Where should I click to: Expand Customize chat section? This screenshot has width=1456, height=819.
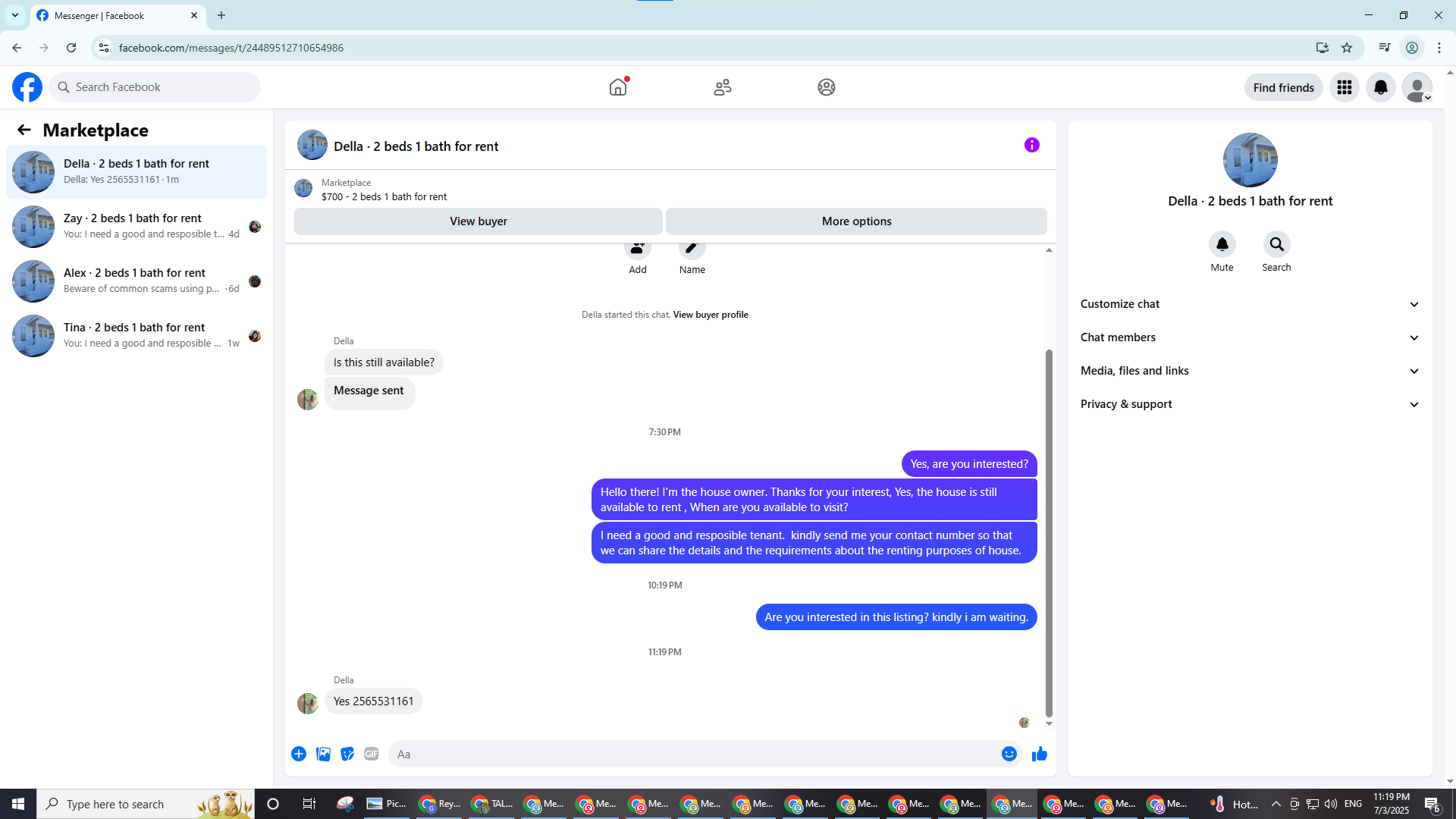coord(1249,304)
